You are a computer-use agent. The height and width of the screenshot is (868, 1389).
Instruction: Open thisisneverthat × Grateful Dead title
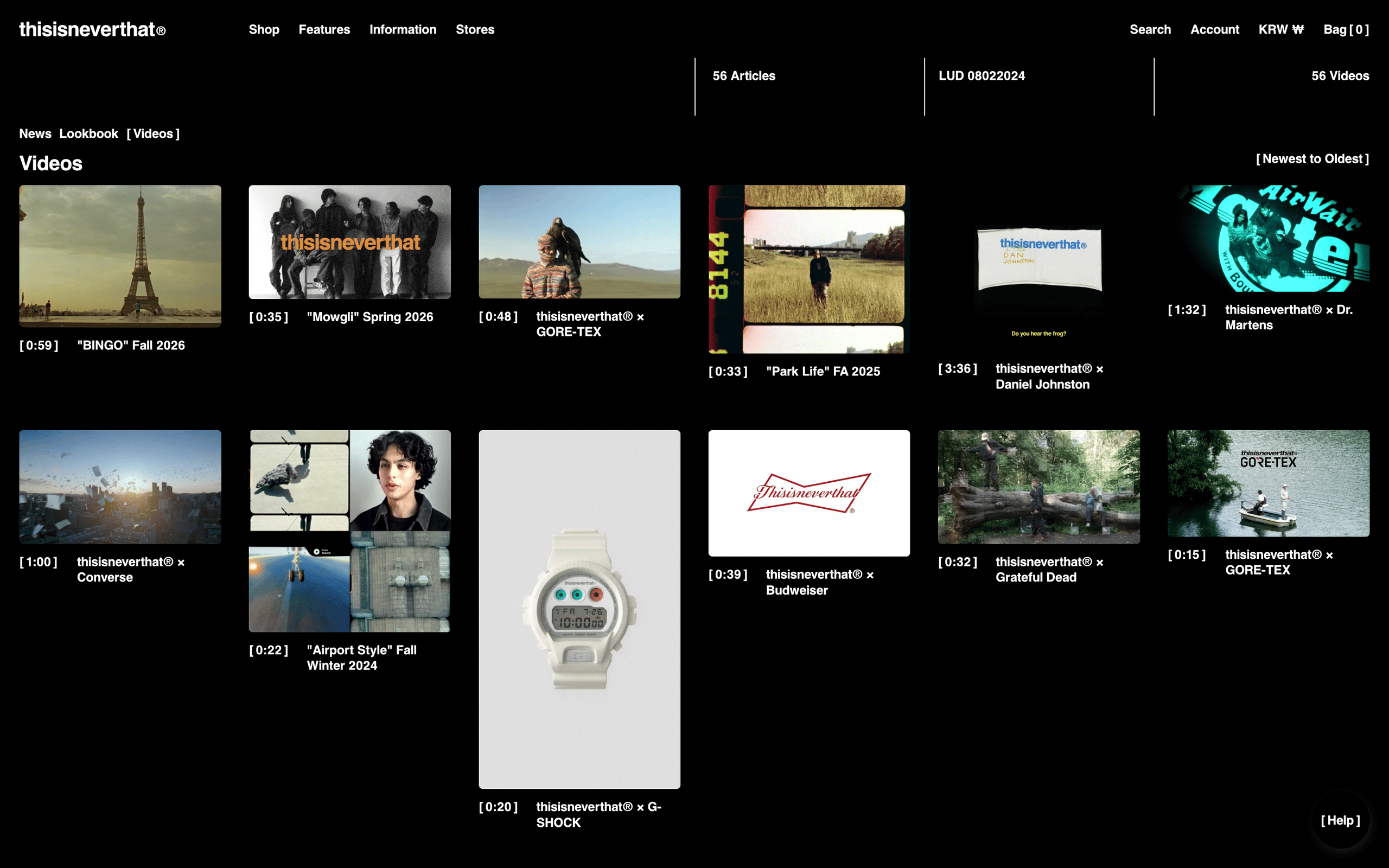pos(1049,570)
